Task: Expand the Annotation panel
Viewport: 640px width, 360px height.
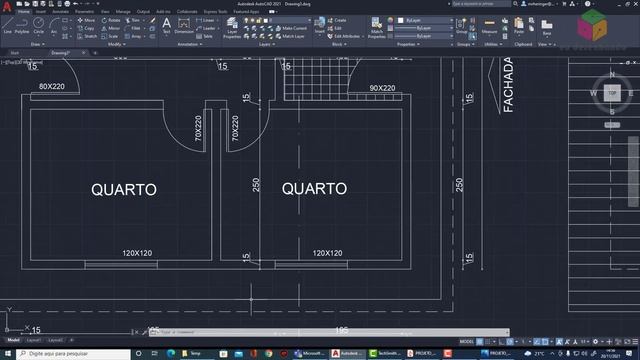Action: (x=190, y=44)
